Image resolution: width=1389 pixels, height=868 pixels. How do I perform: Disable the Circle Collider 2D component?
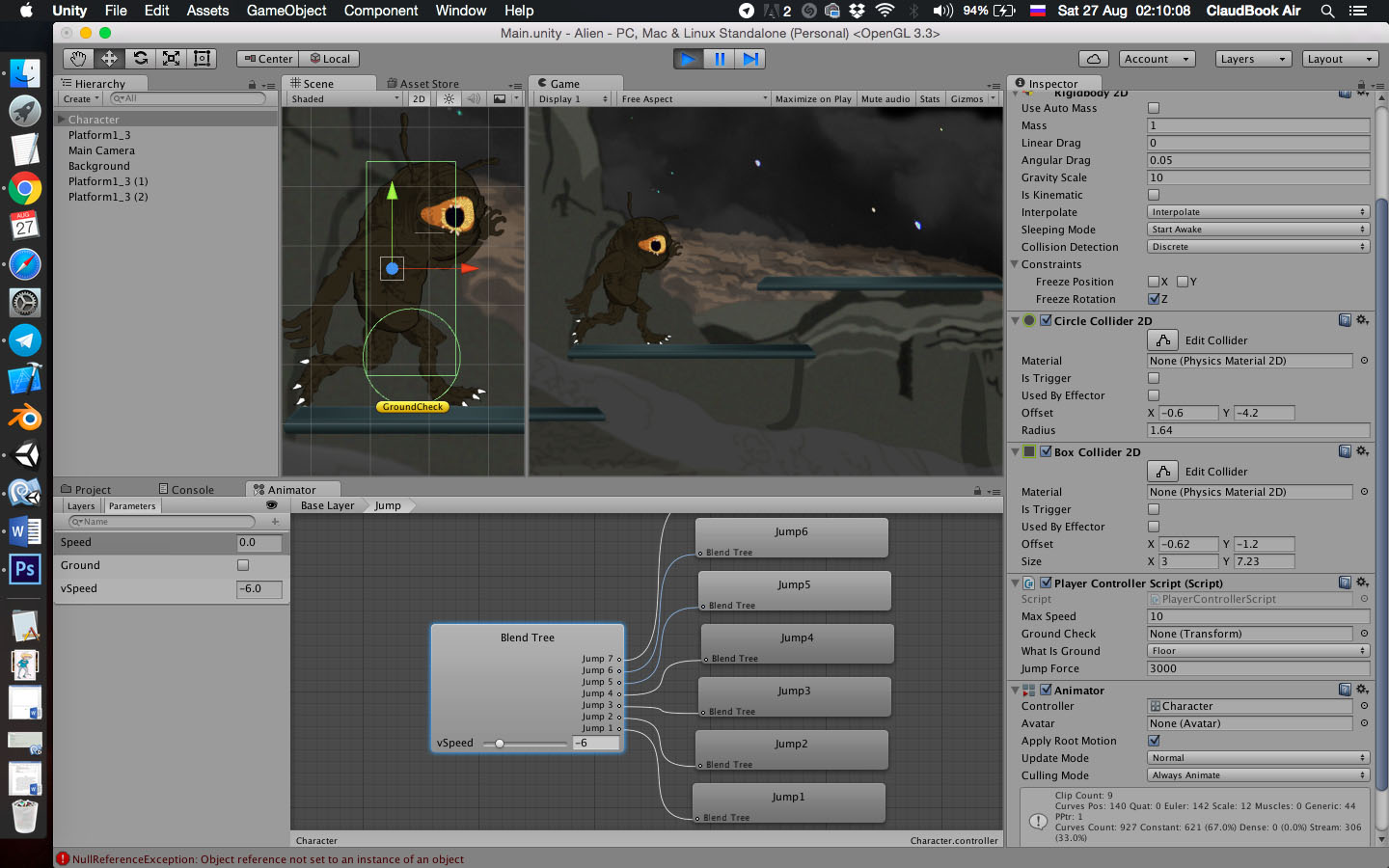pos(1046,320)
